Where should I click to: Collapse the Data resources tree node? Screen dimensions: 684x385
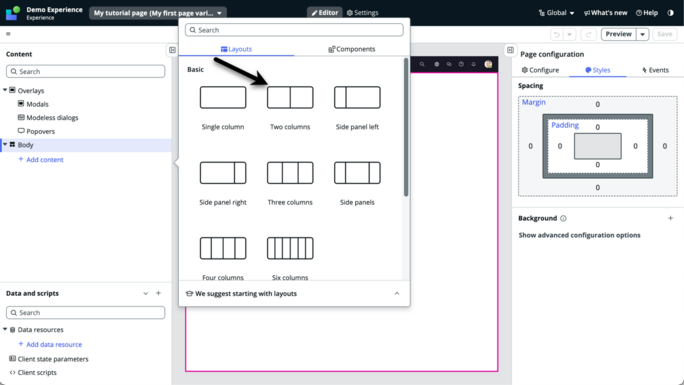[x=5, y=329]
